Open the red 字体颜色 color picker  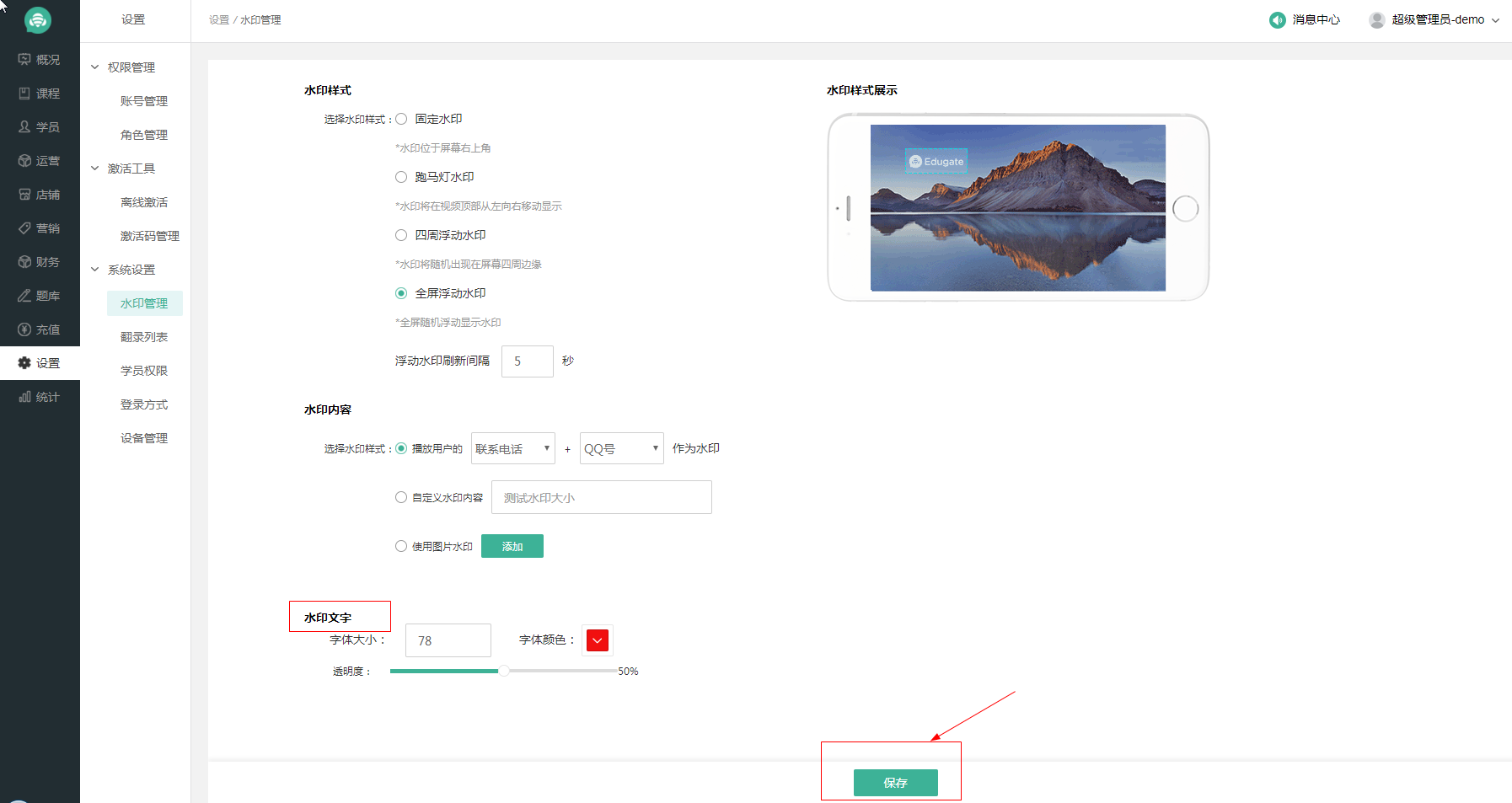pyautogui.click(x=598, y=640)
